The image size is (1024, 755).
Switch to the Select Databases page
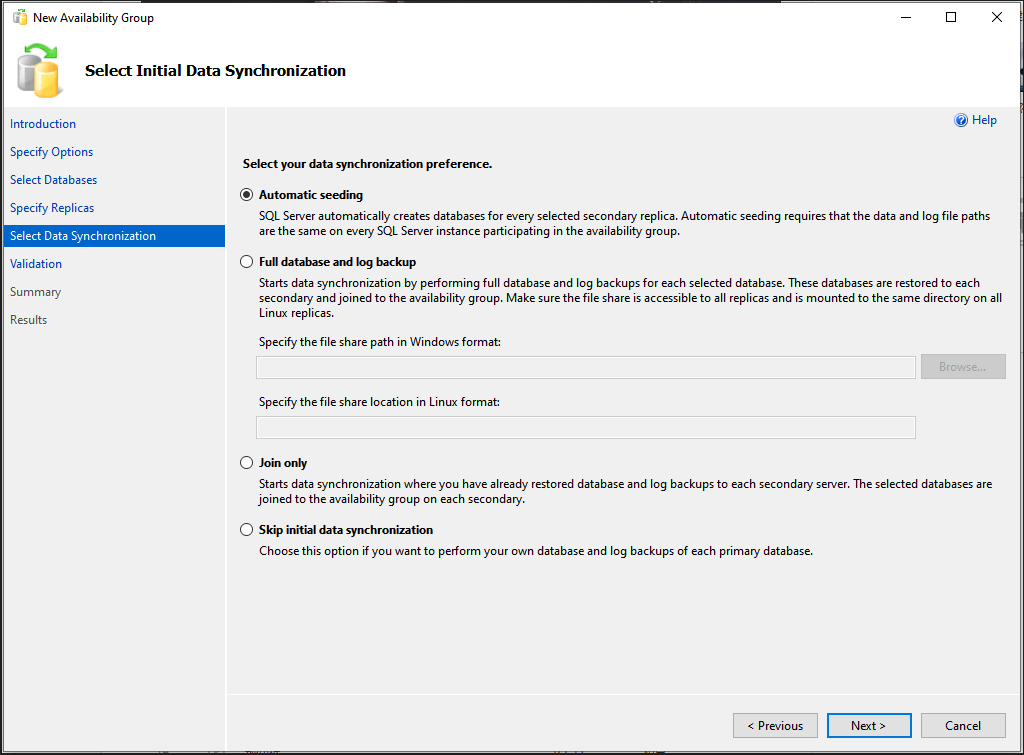(54, 180)
